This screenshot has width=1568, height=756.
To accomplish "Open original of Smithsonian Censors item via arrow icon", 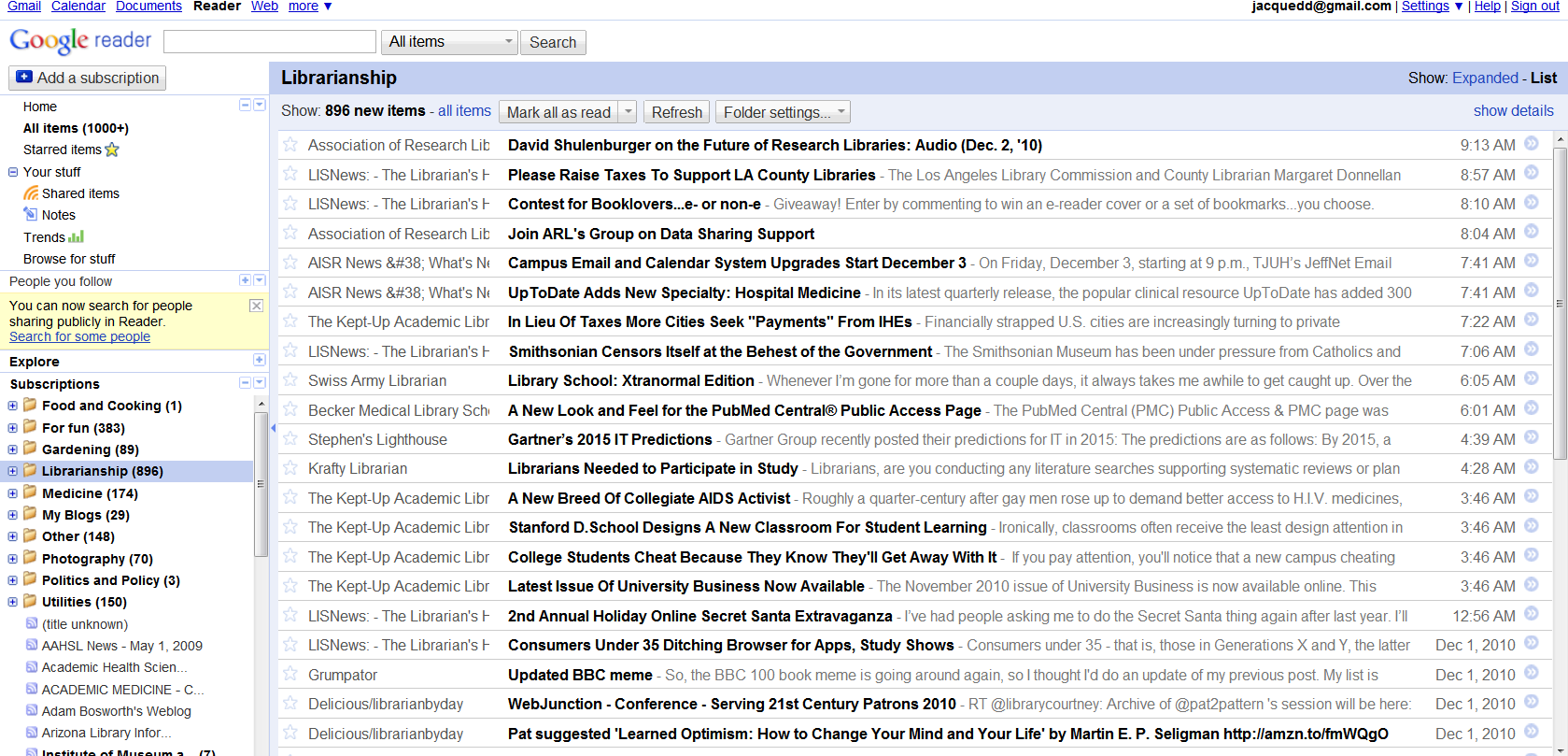I will pyautogui.click(x=1532, y=349).
